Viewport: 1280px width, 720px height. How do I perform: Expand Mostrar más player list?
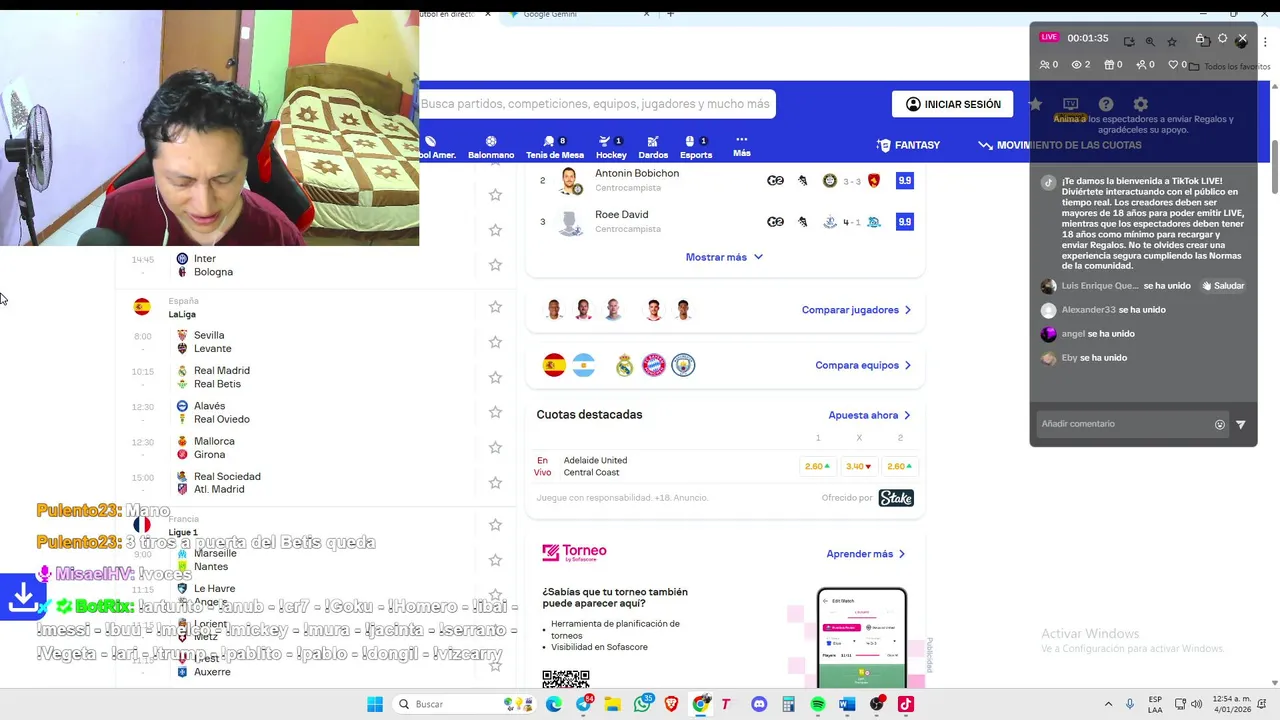[724, 257]
